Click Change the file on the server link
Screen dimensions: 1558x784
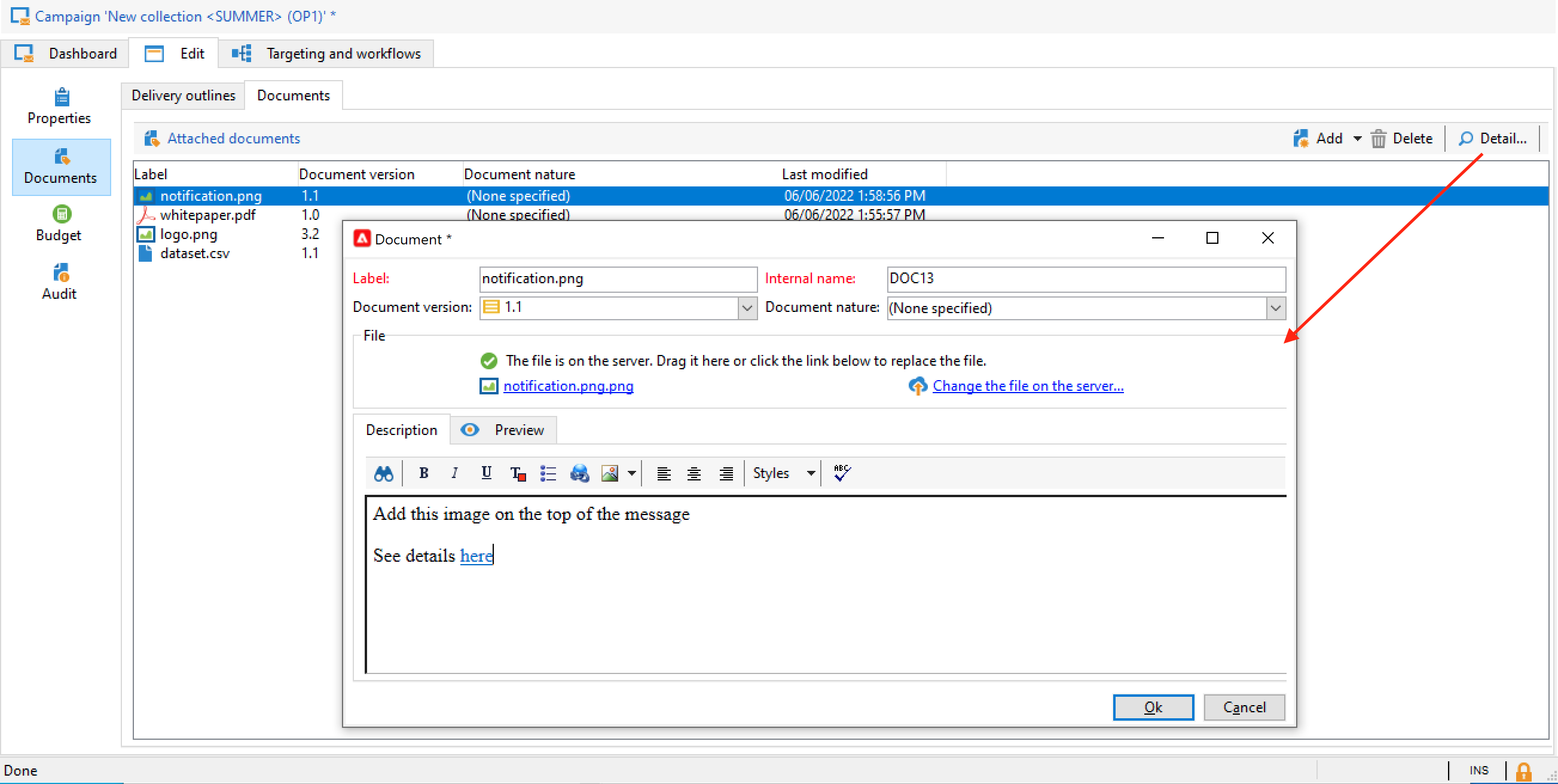1028,386
